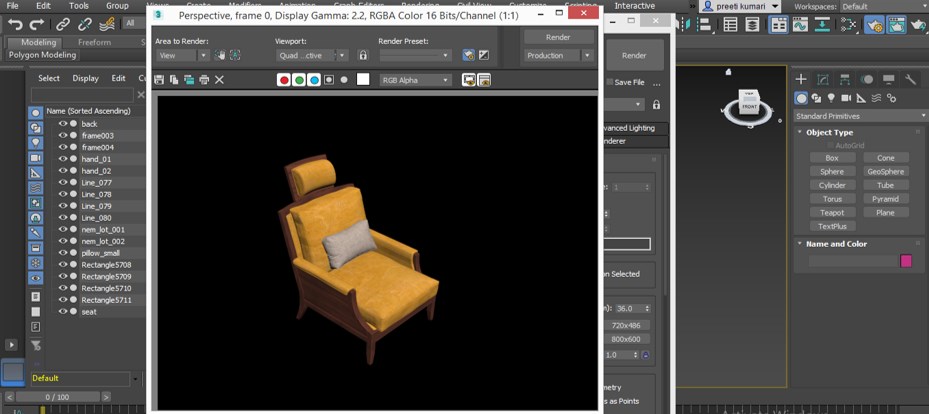Open Display menu in Scene Explorer
This screenshot has width=929, height=414.
coord(86,78)
